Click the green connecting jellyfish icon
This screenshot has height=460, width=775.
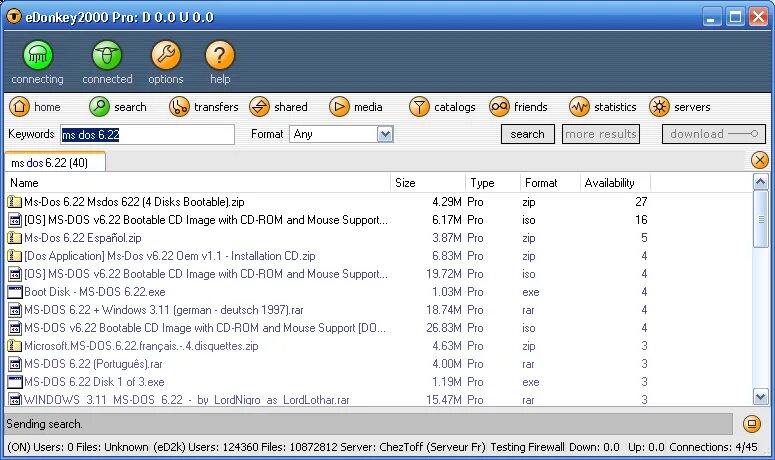(38, 55)
